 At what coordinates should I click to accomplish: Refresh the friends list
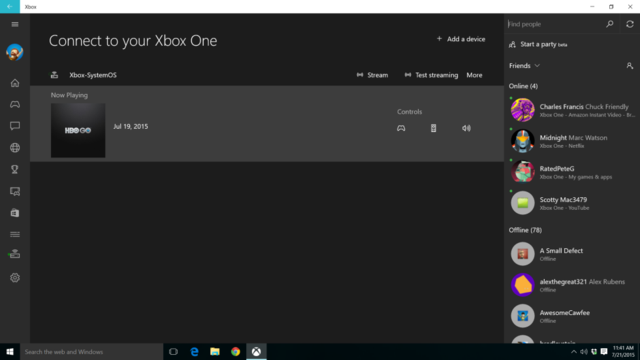coord(630,24)
